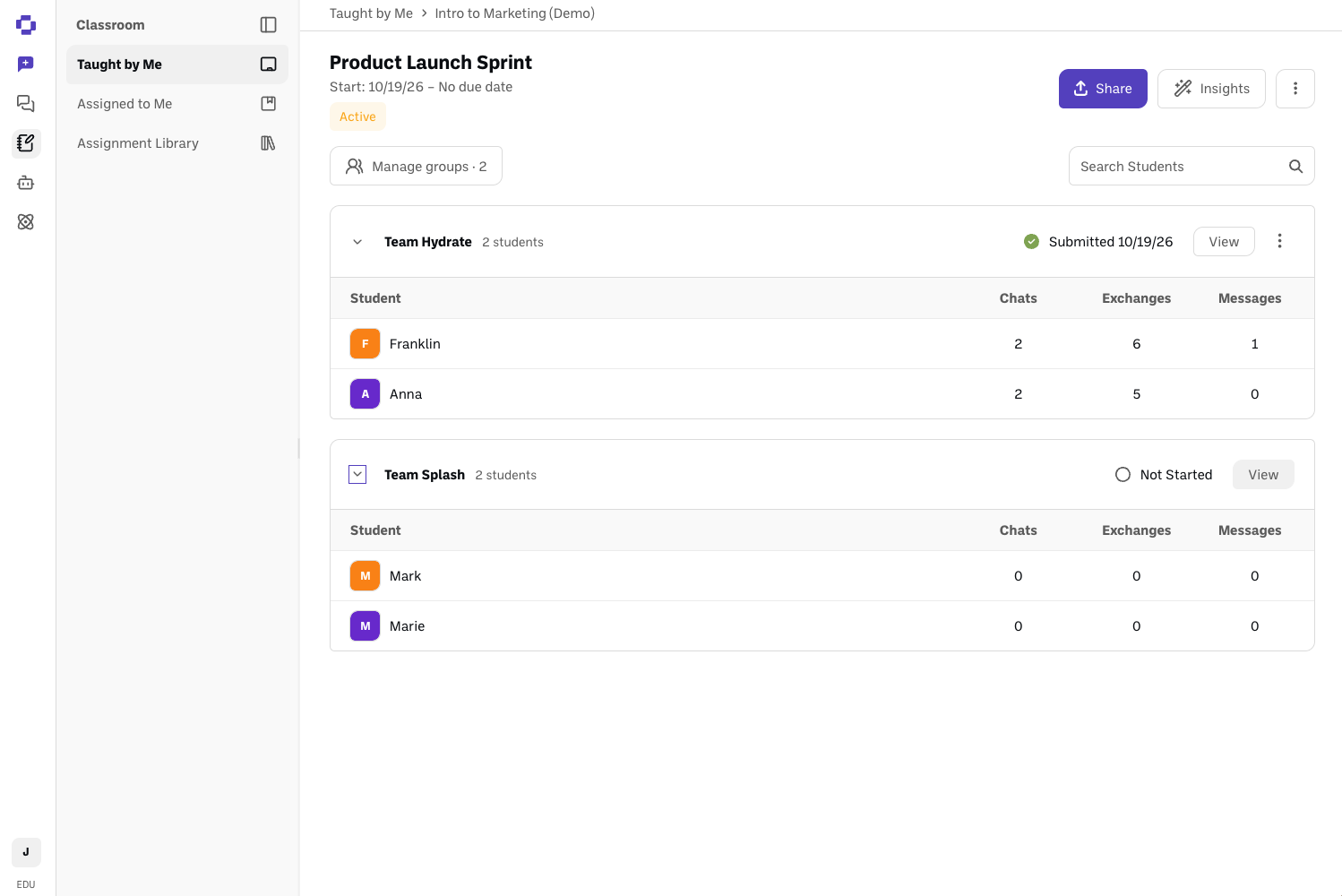Click View for Team Splash
1342x896 pixels.
click(x=1263, y=475)
